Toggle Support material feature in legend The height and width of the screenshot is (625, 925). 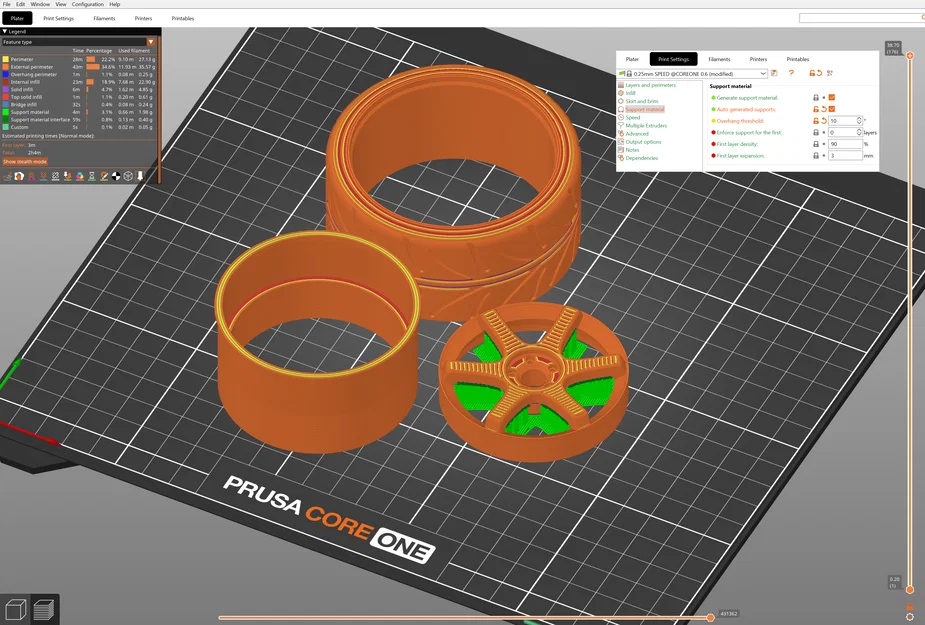click(x=78, y=112)
